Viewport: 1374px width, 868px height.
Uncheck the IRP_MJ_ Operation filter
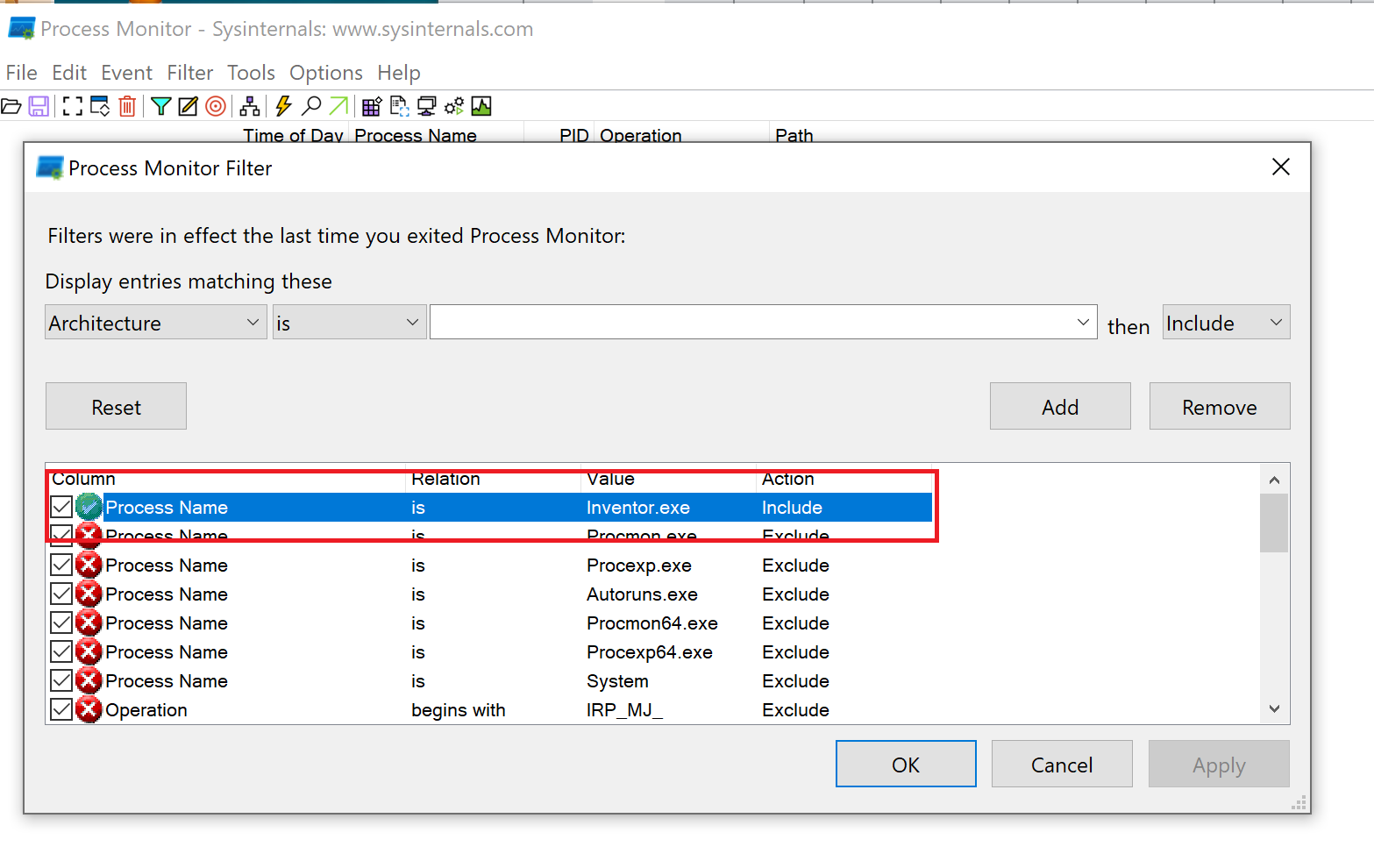pos(60,709)
